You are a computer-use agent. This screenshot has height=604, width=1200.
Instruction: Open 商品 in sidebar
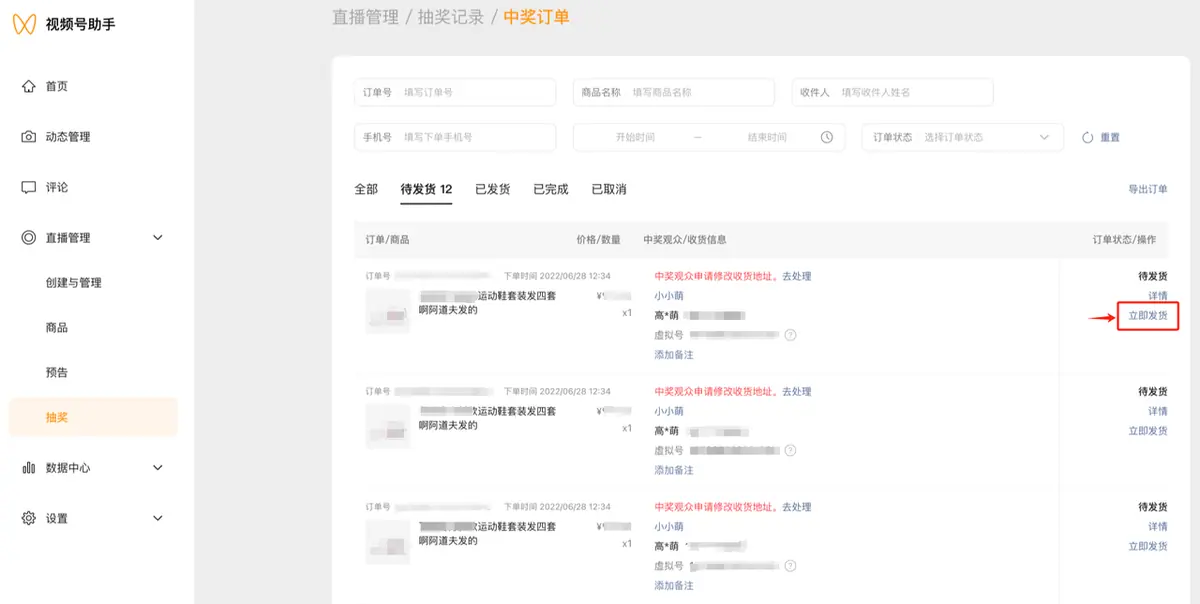click(x=57, y=328)
